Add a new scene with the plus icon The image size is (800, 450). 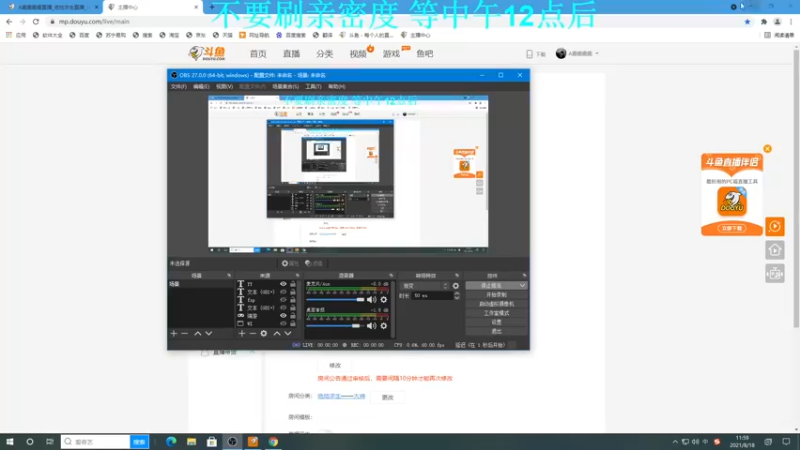point(174,333)
